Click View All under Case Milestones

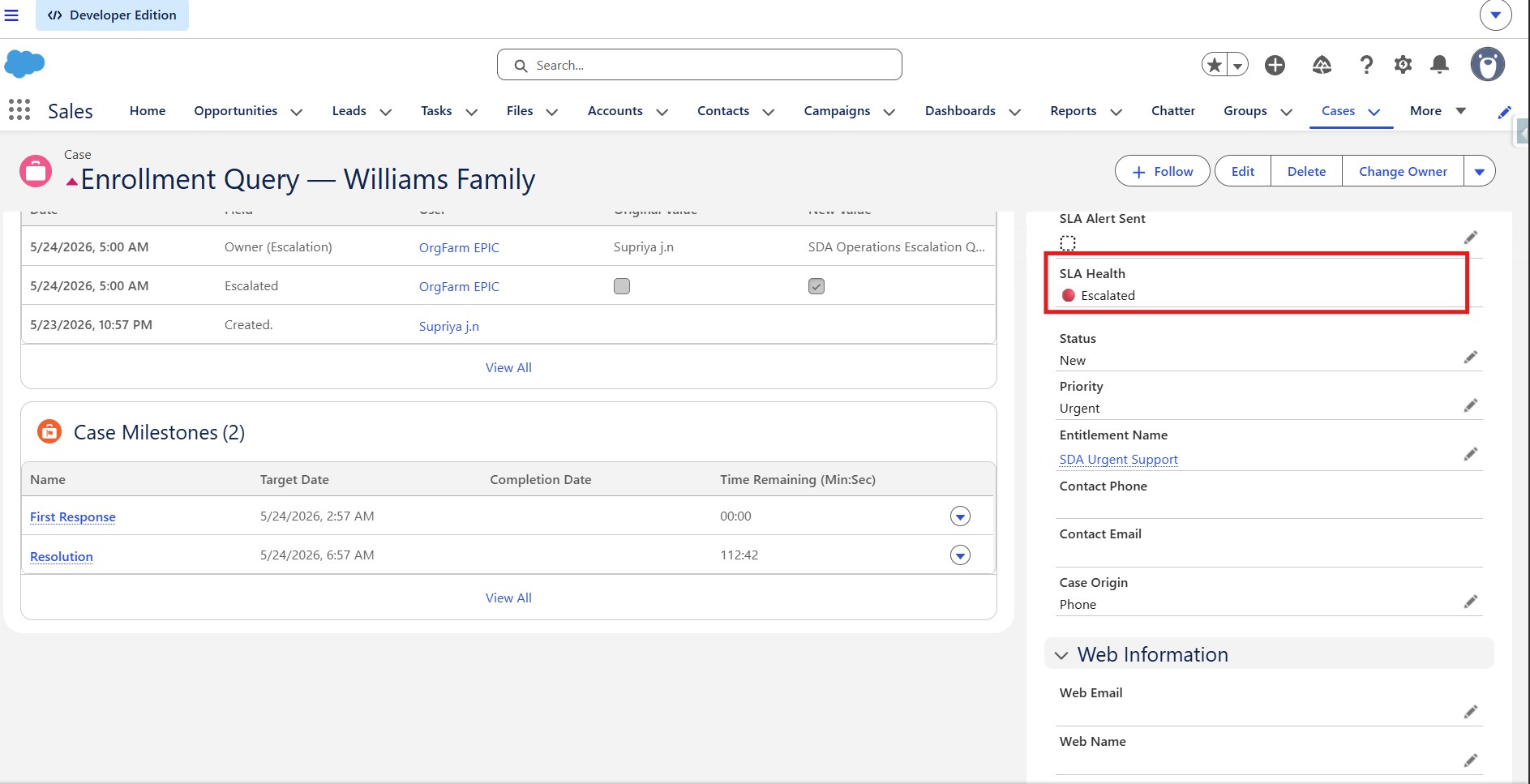(x=508, y=598)
